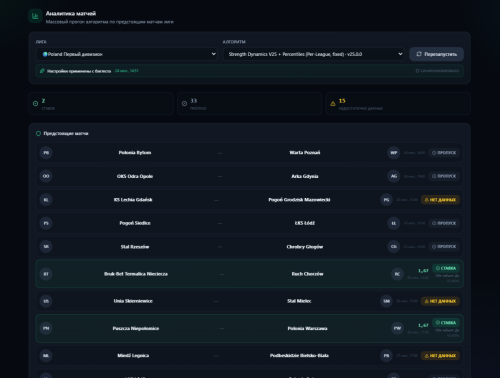Click the 1,67 odds on Polonia Warszawa row
500x378 pixels.
coord(423,325)
